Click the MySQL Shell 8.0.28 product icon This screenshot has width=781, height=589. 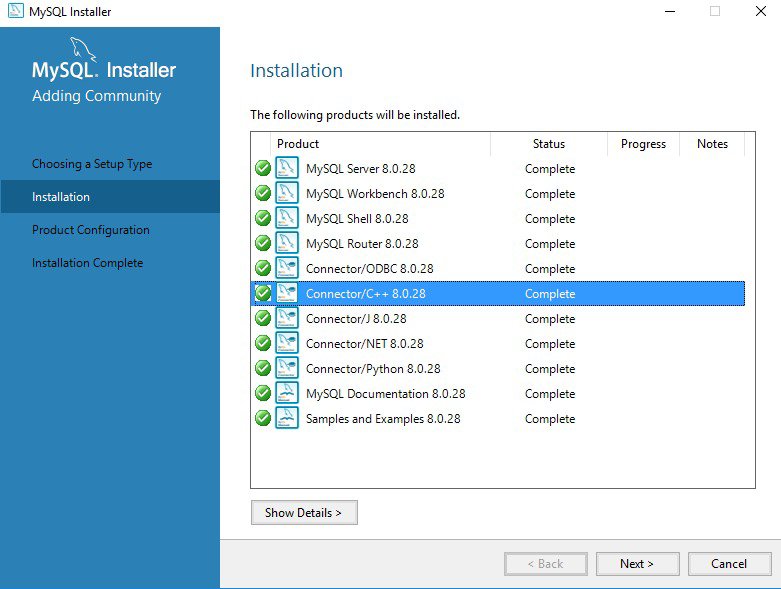point(287,218)
